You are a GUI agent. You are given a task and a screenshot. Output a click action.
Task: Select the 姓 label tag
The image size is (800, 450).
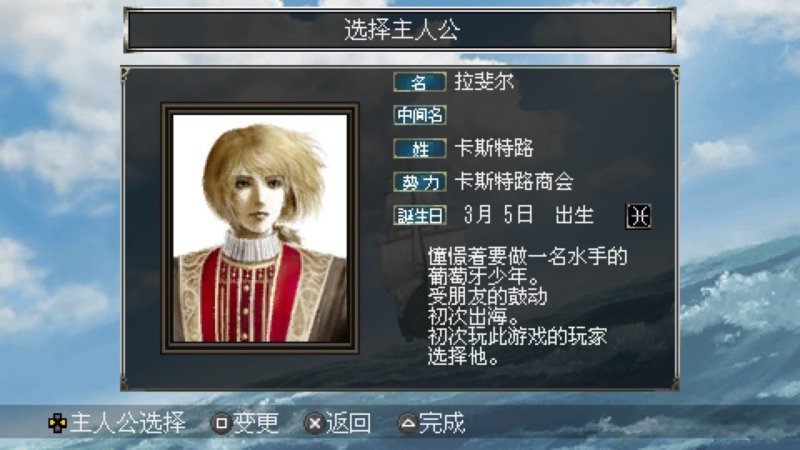pos(419,148)
